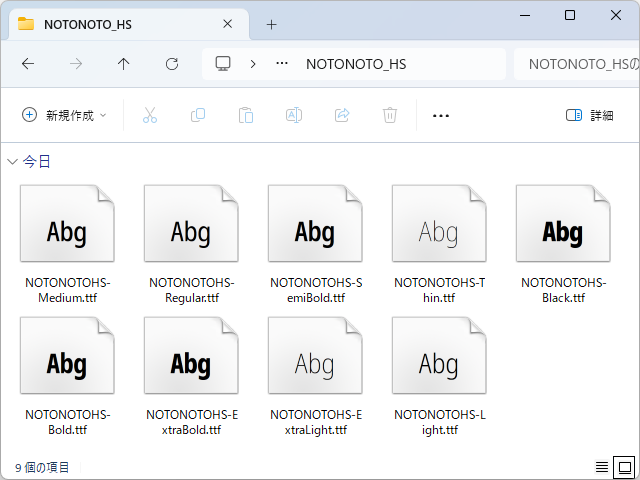Click the Share icon
This screenshot has height=480, width=640.
342,115
